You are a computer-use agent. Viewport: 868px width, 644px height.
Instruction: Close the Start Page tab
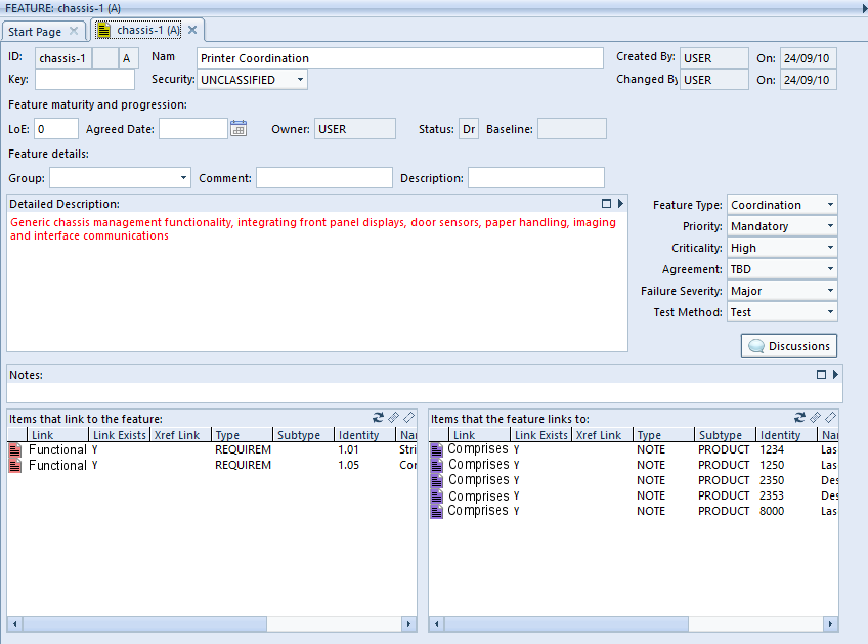pyautogui.click(x=74, y=31)
